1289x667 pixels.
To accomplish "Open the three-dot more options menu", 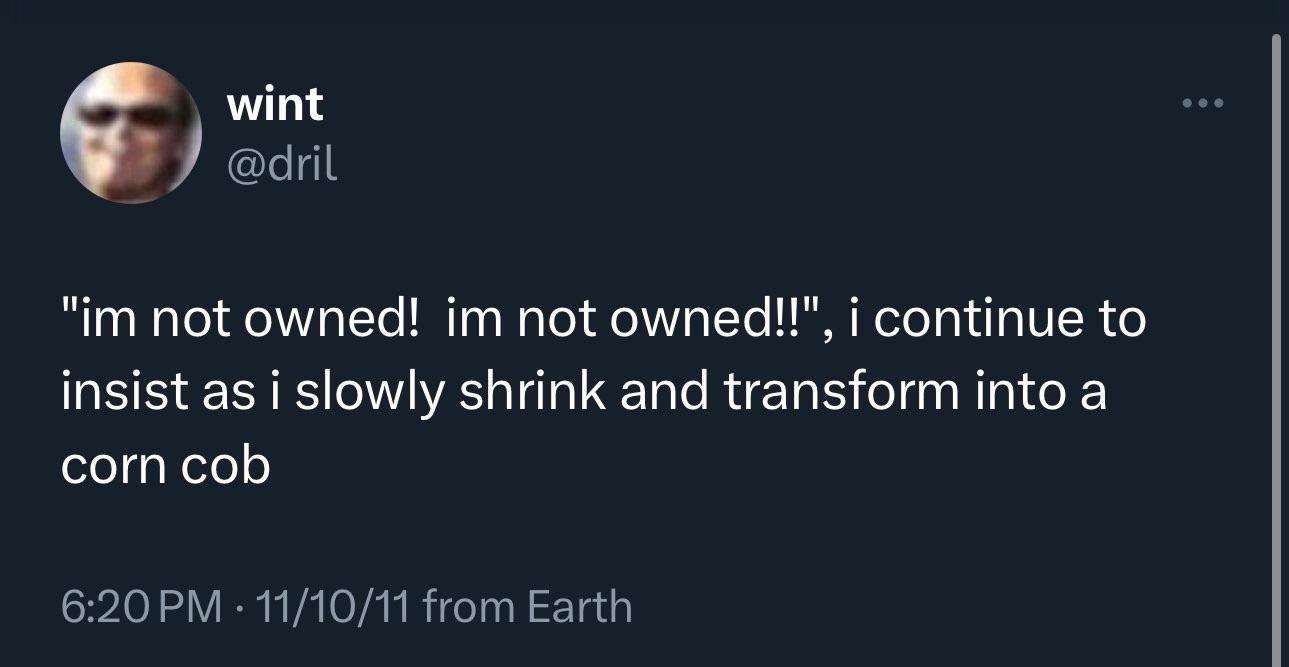I will 1201,103.
